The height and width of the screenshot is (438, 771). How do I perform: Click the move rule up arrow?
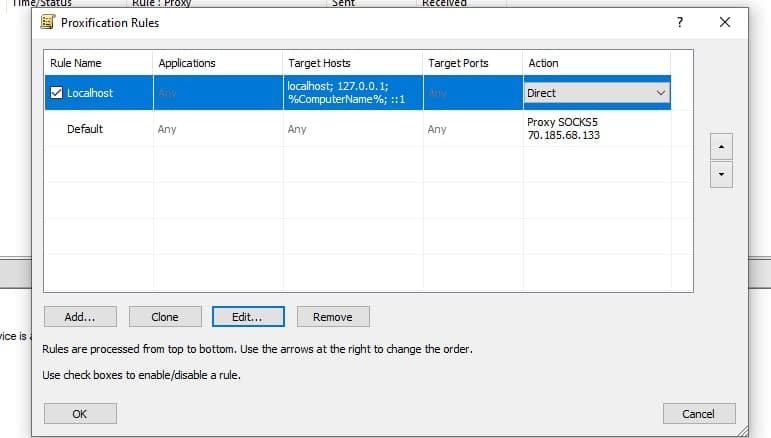(720, 146)
